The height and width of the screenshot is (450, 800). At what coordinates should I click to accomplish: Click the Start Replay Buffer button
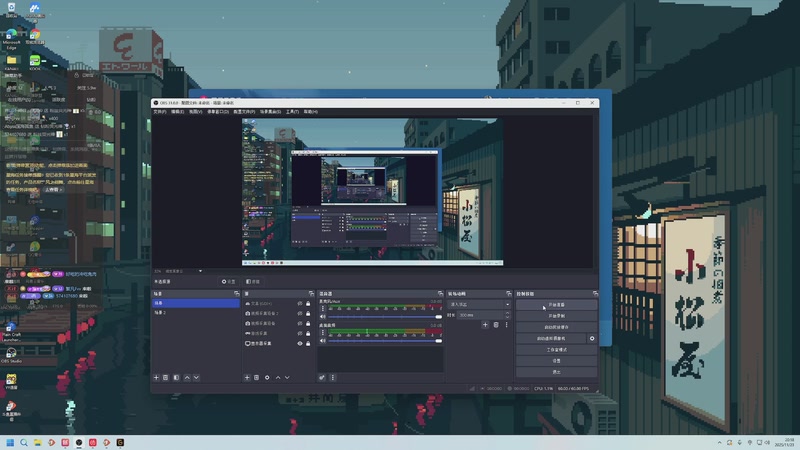point(556,327)
